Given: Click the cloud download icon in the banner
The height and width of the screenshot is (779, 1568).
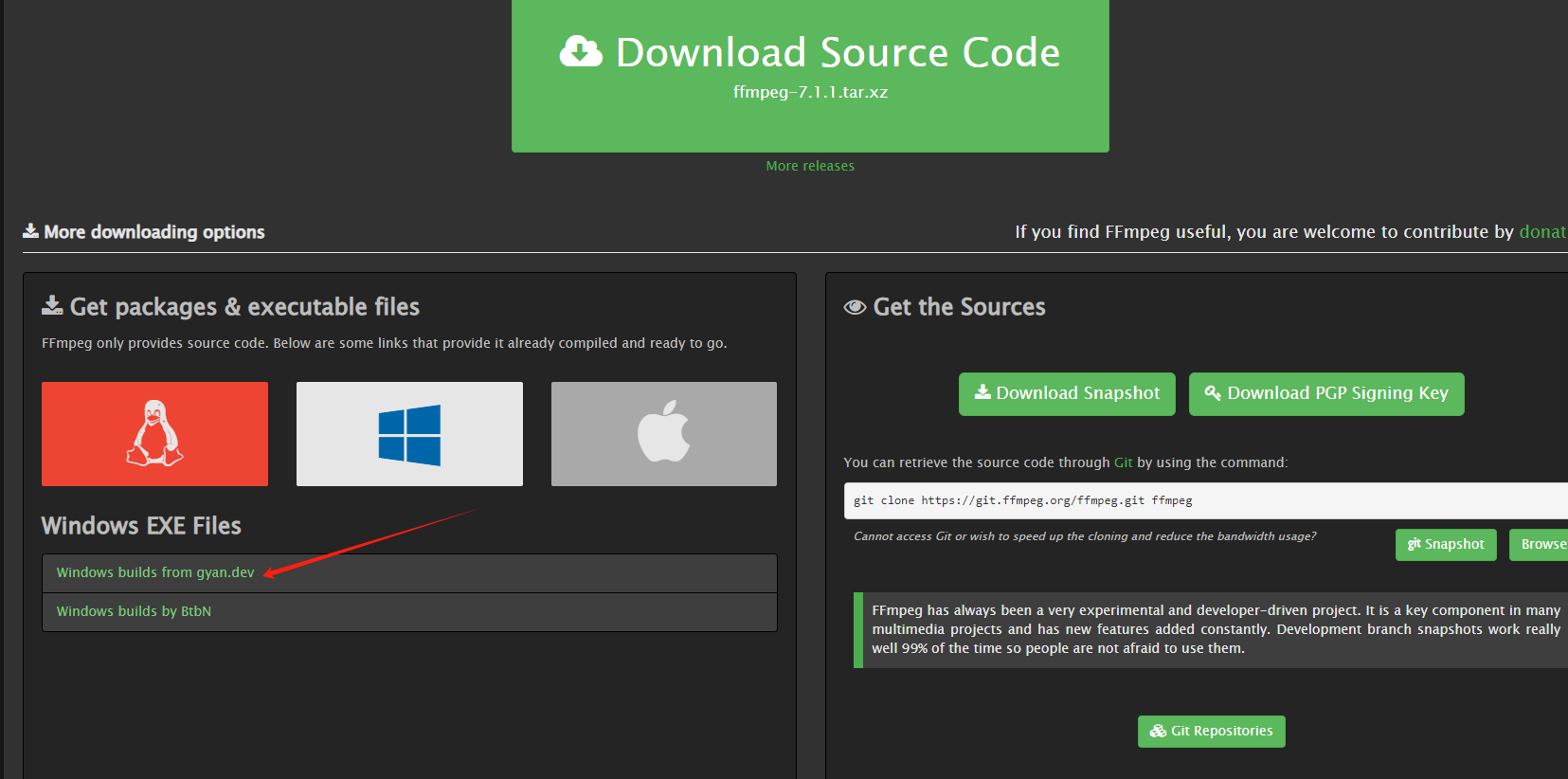Looking at the screenshot, I should click(581, 51).
